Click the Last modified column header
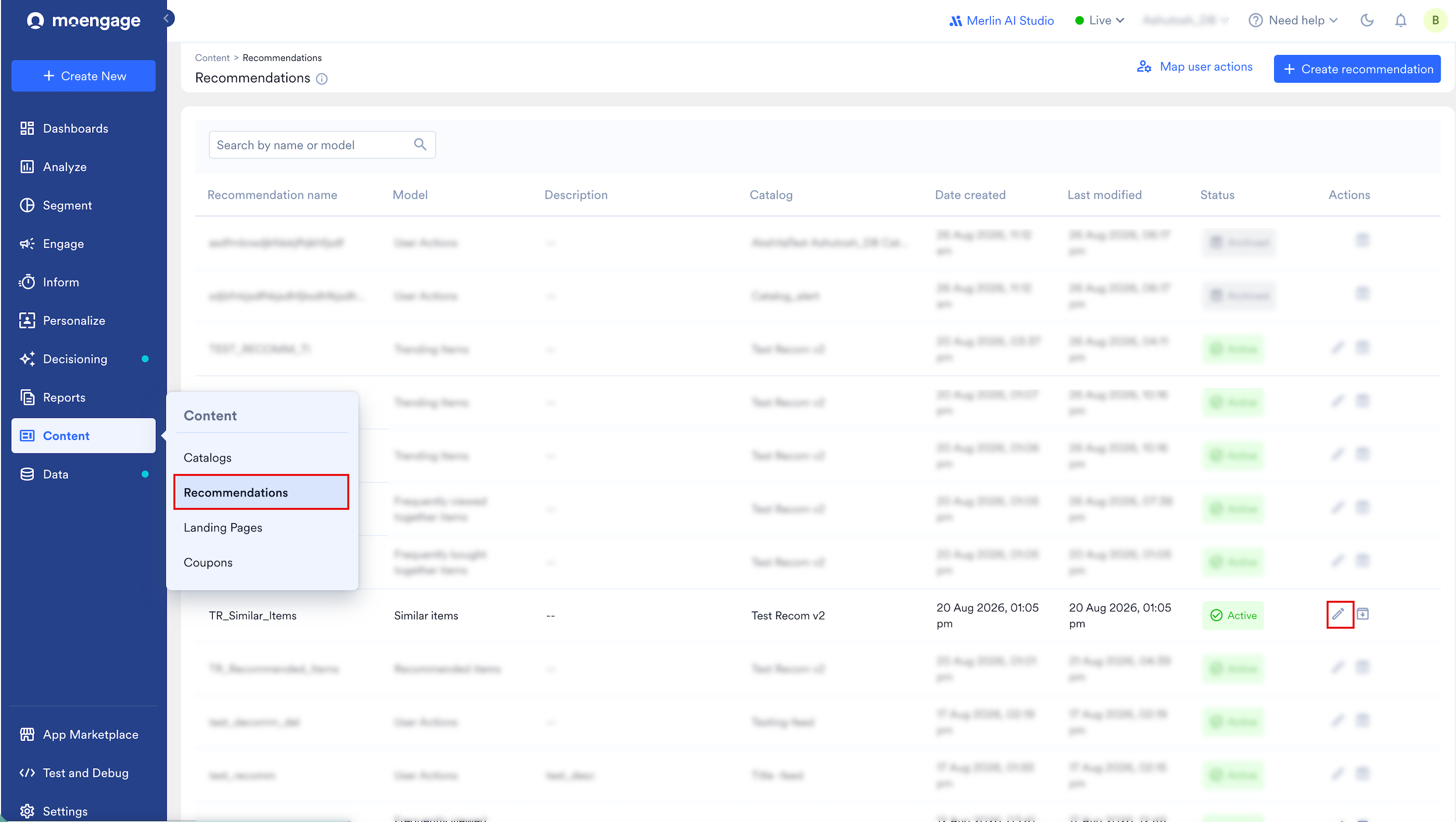 pos(1104,195)
